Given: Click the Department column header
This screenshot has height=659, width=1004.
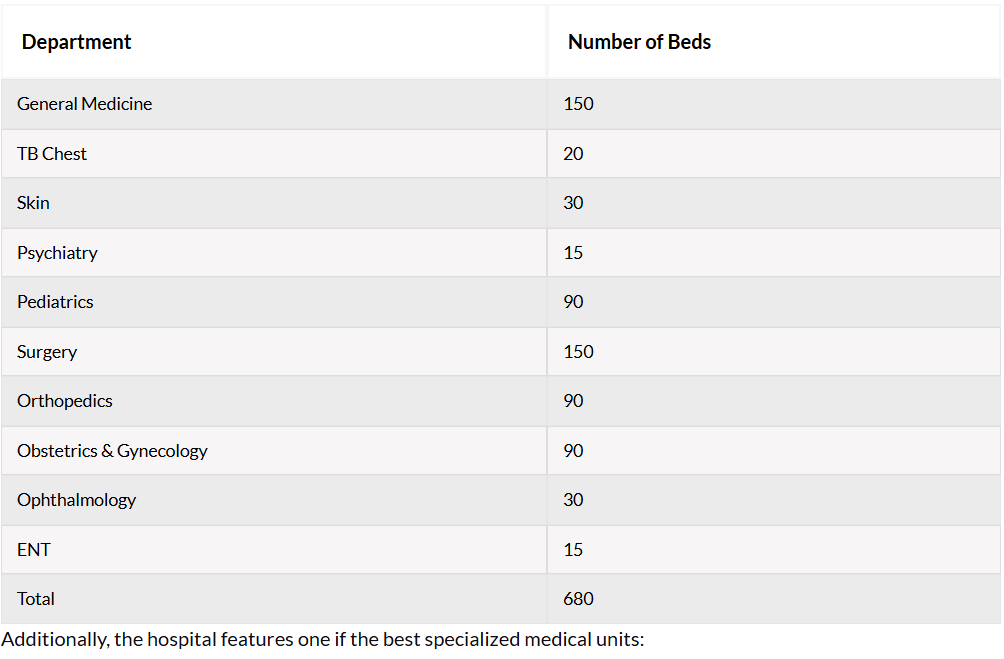Looking at the screenshot, I should pos(76,42).
